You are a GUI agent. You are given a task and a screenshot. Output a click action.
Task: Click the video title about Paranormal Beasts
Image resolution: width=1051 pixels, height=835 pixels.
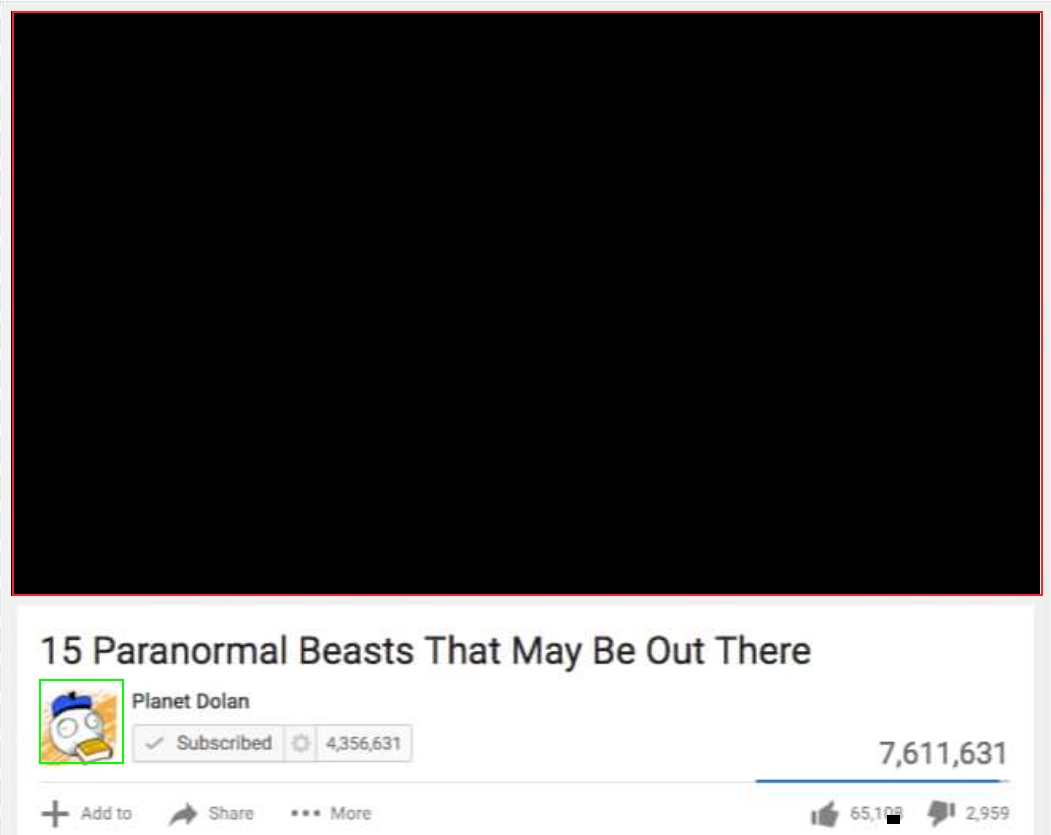426,650
